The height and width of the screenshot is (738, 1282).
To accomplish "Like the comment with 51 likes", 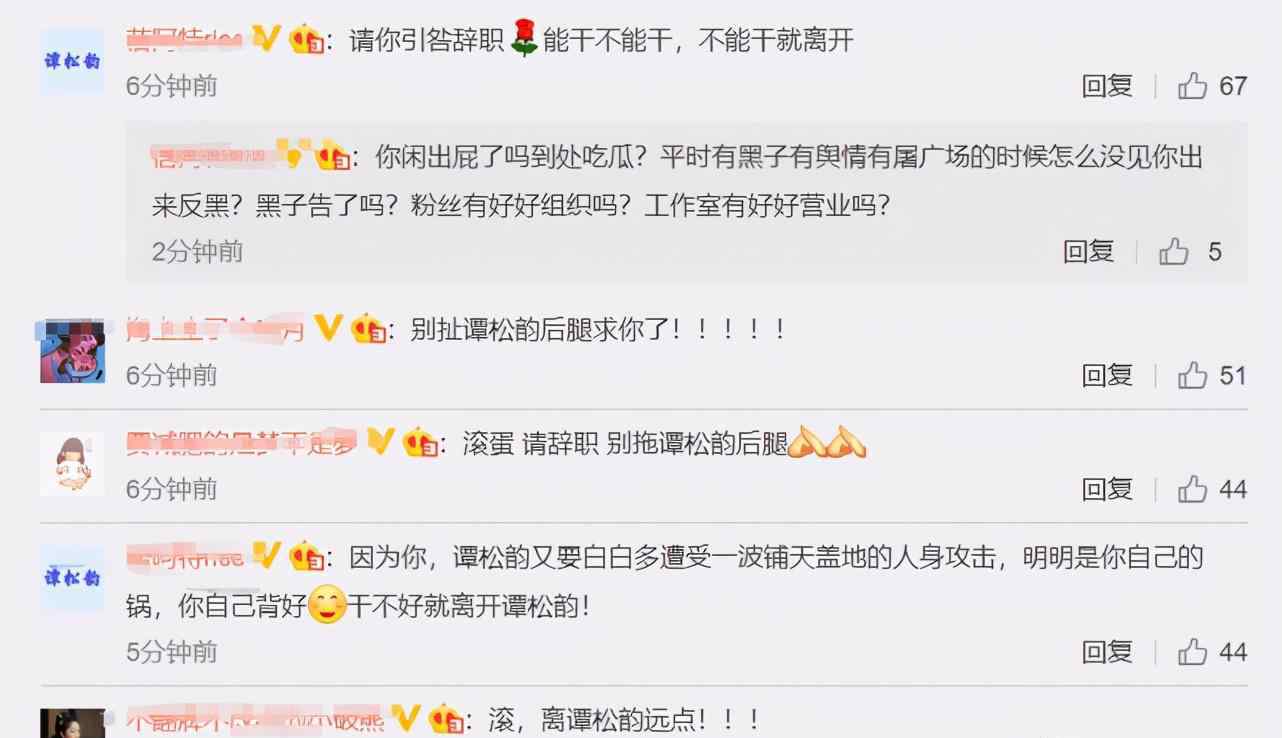I will tap(1193, 375).
